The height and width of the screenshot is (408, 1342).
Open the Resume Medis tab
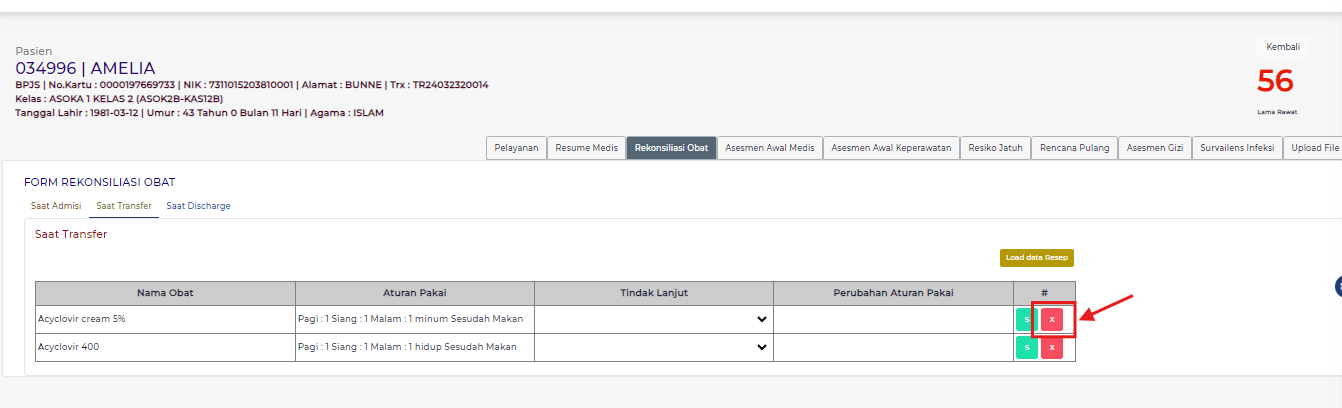[586, 148]
